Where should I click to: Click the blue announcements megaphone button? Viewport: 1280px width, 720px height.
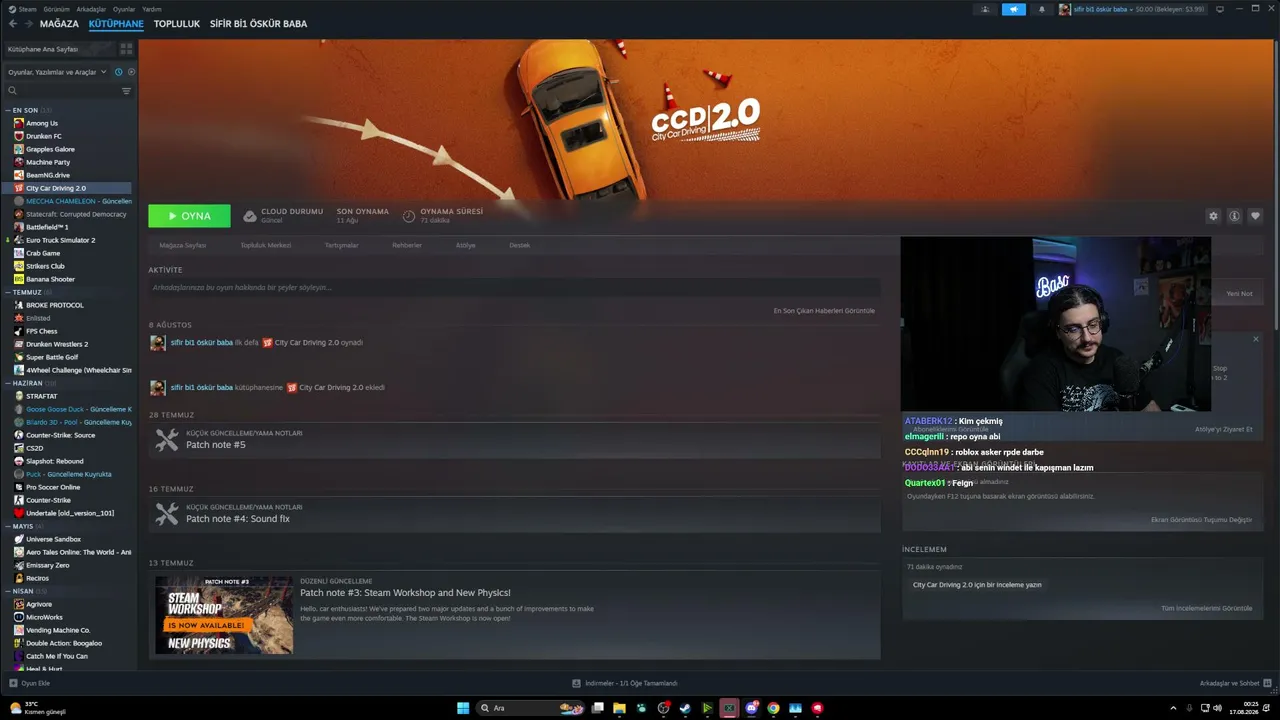pyautogui.click(x=1014, y=9)
